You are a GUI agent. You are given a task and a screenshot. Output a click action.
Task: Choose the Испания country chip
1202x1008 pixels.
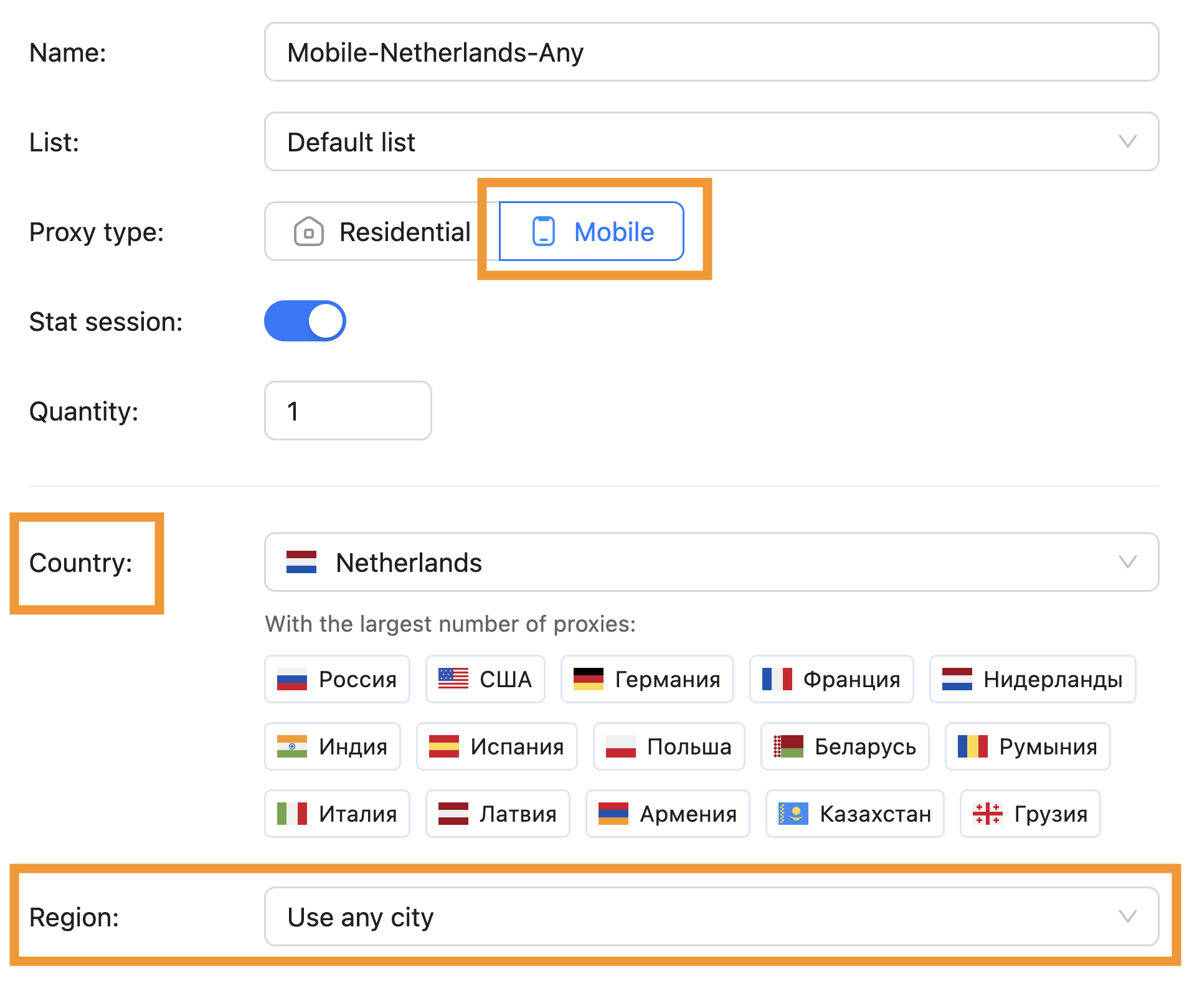[497, 746]
